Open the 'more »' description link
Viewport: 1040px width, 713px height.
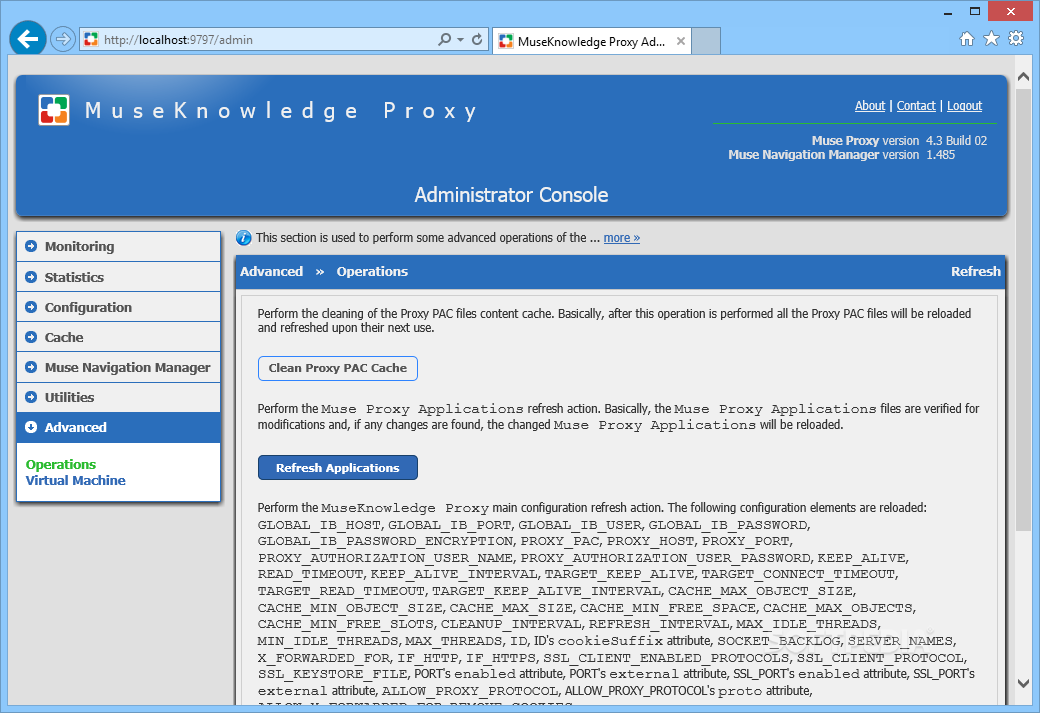[621, 237]
